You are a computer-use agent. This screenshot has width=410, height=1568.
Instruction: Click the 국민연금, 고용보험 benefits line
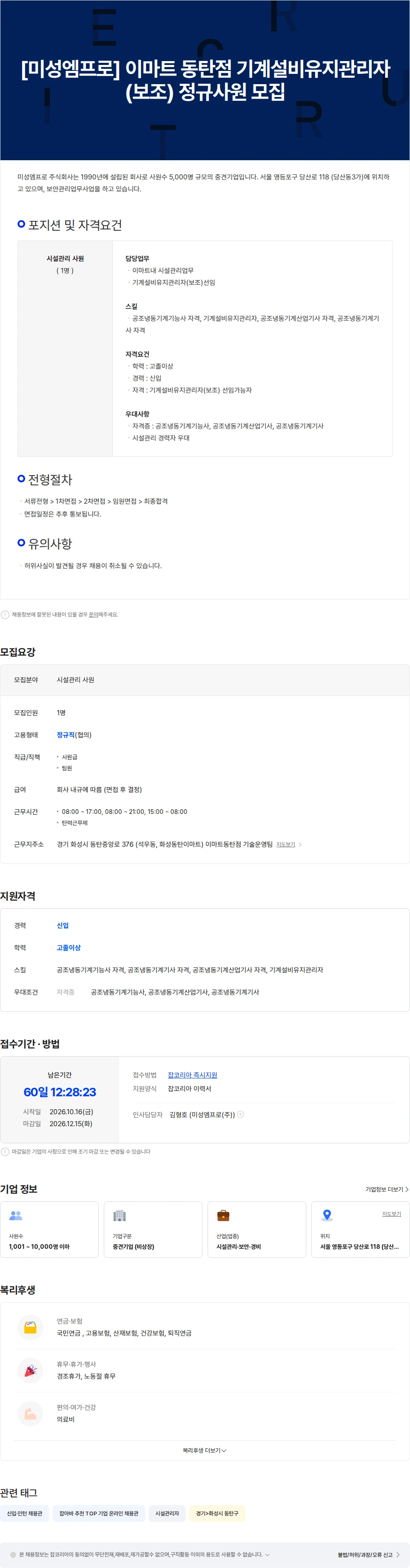(124, 1333)
